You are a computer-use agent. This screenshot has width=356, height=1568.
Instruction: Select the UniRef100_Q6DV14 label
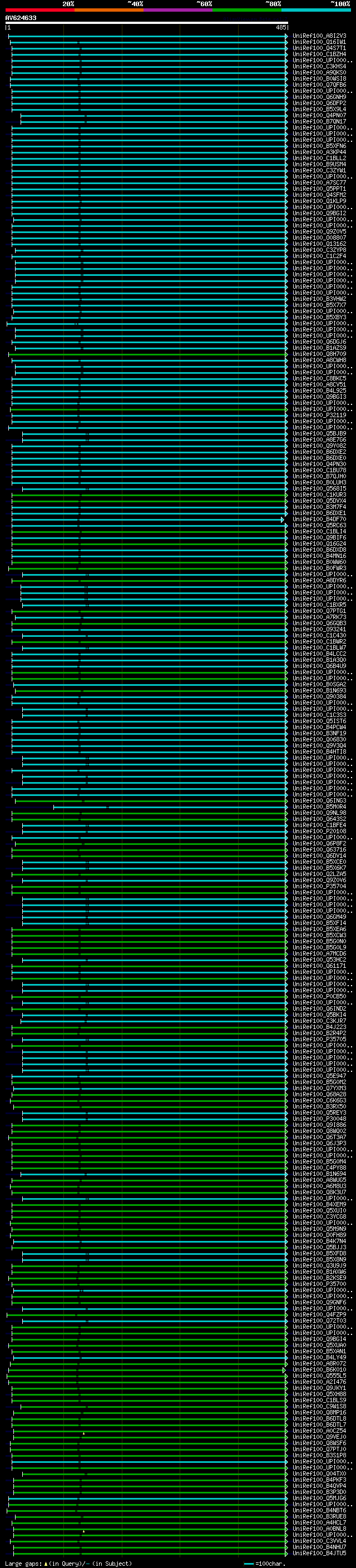[x=319, y=855]
